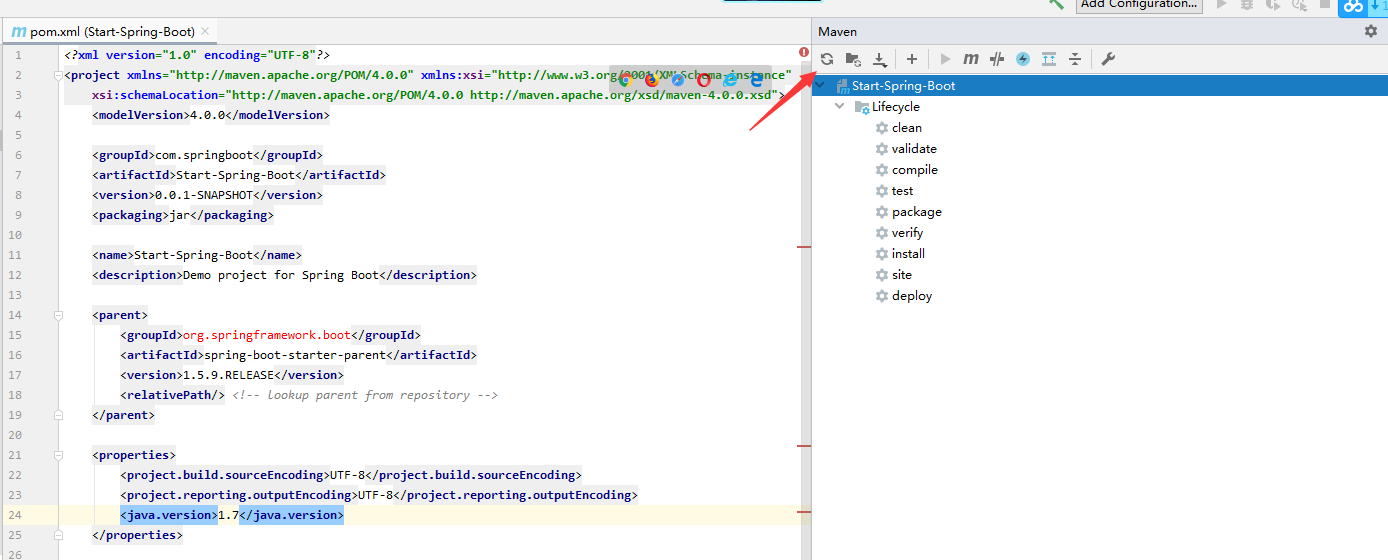The height and width of the screenshot is (560, 1388).
Task: Click Generate Sources and Update Folders icon
Action: click(x=853, y=59)
